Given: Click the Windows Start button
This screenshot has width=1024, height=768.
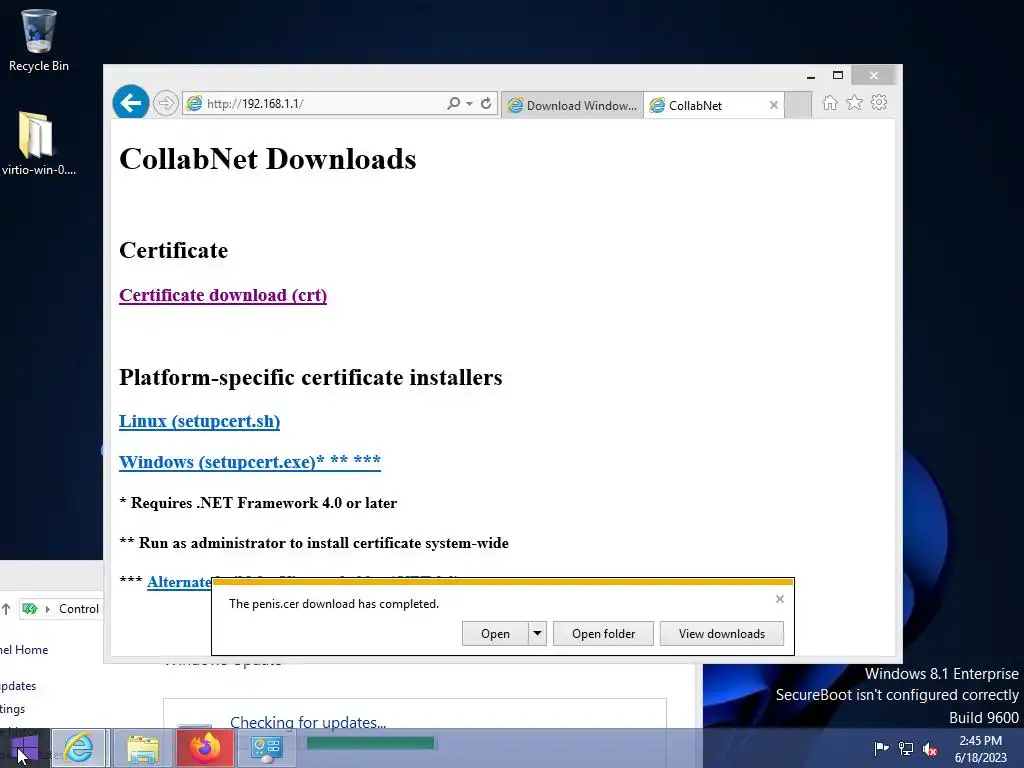Looking at the screenshot, I should [24, 748].
